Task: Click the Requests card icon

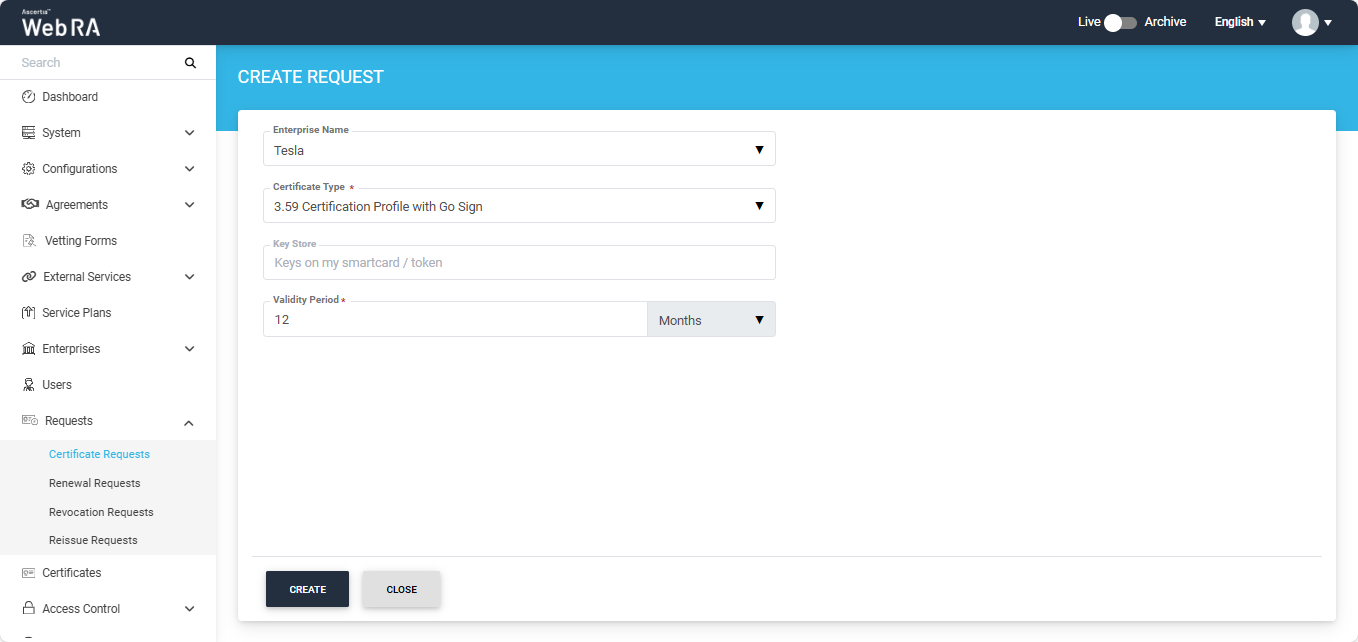Action: [x=30, y=421]
